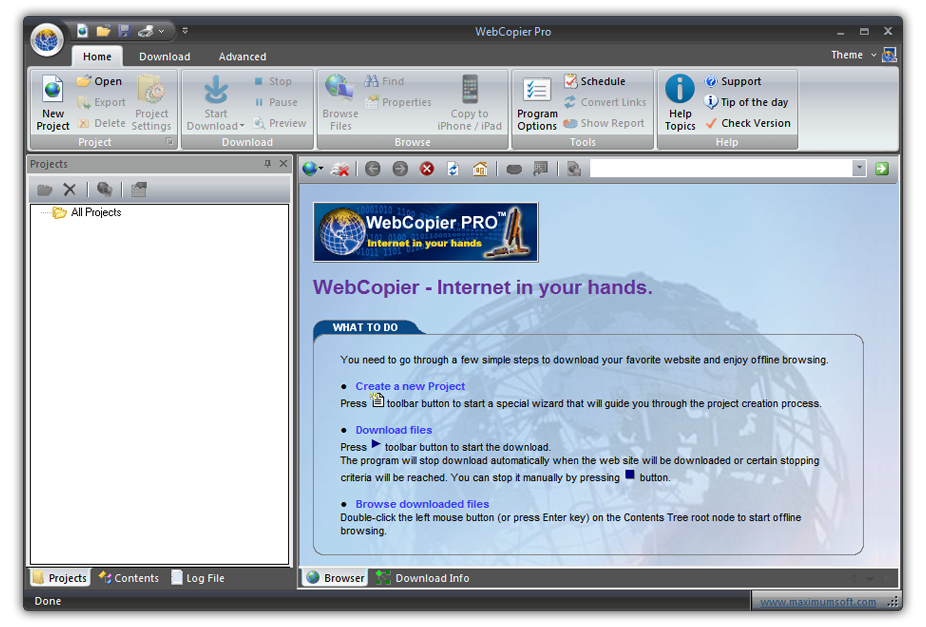Viewport: 926px width, 627px height.
Task: Click the quick access open folder icon
Action: pyautogui.click(x=103, y=30)
